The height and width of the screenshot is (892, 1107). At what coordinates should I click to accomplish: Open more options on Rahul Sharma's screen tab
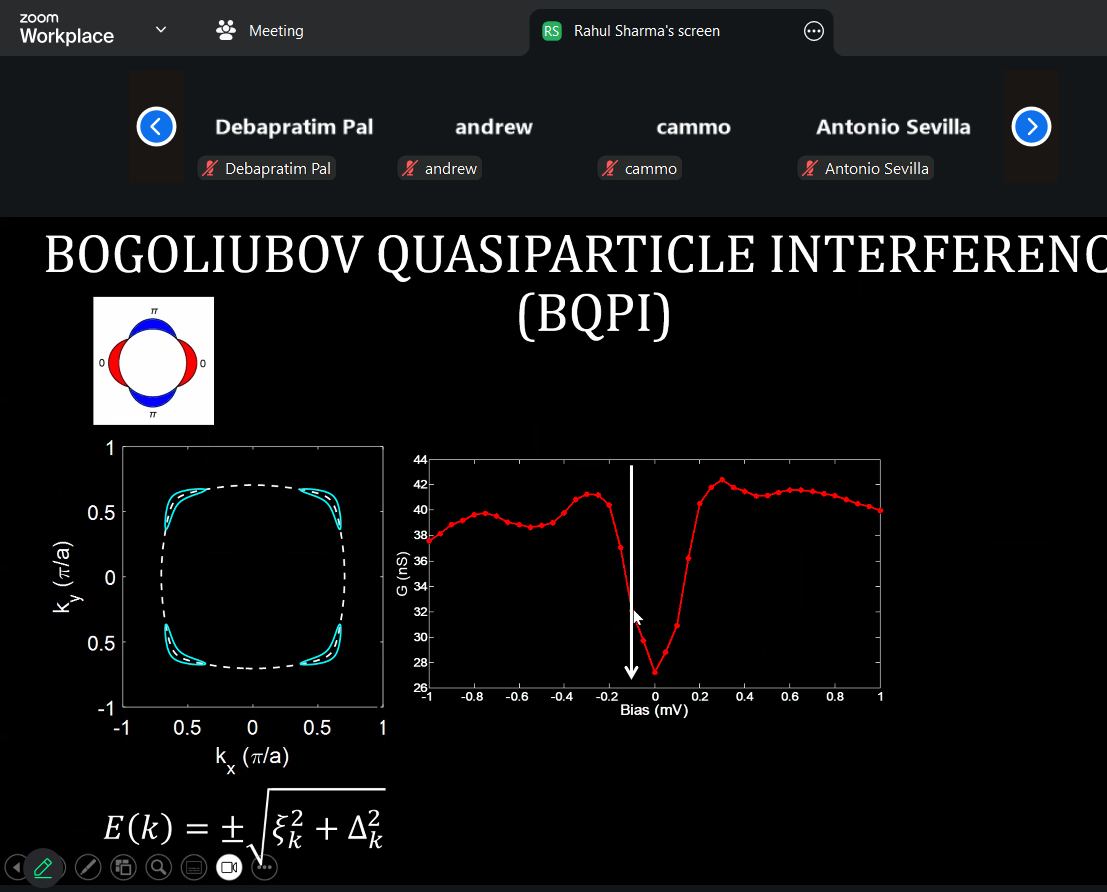point(814,31)
